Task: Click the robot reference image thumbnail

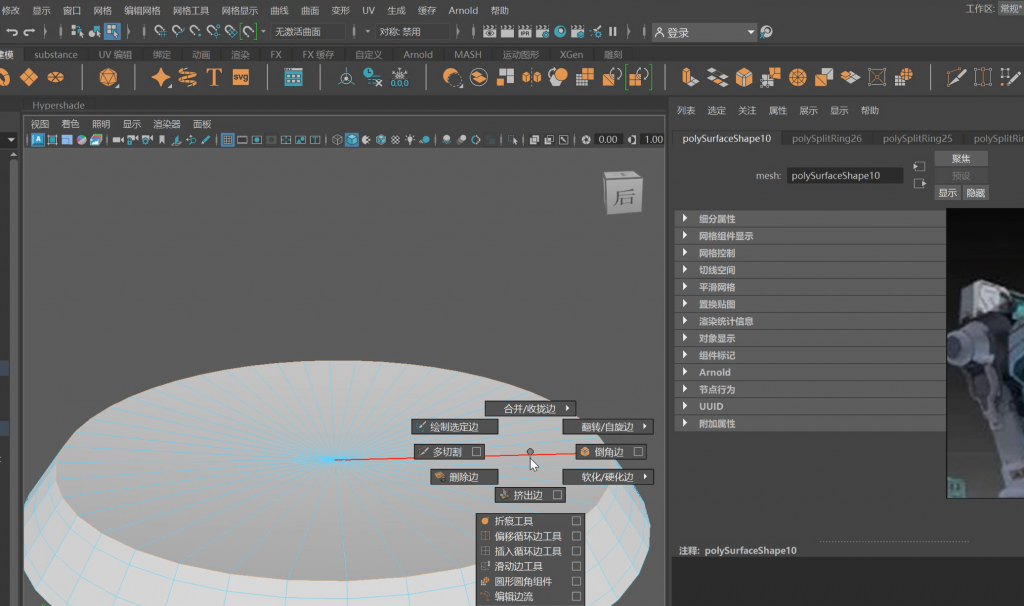Action: coord(985,353)
